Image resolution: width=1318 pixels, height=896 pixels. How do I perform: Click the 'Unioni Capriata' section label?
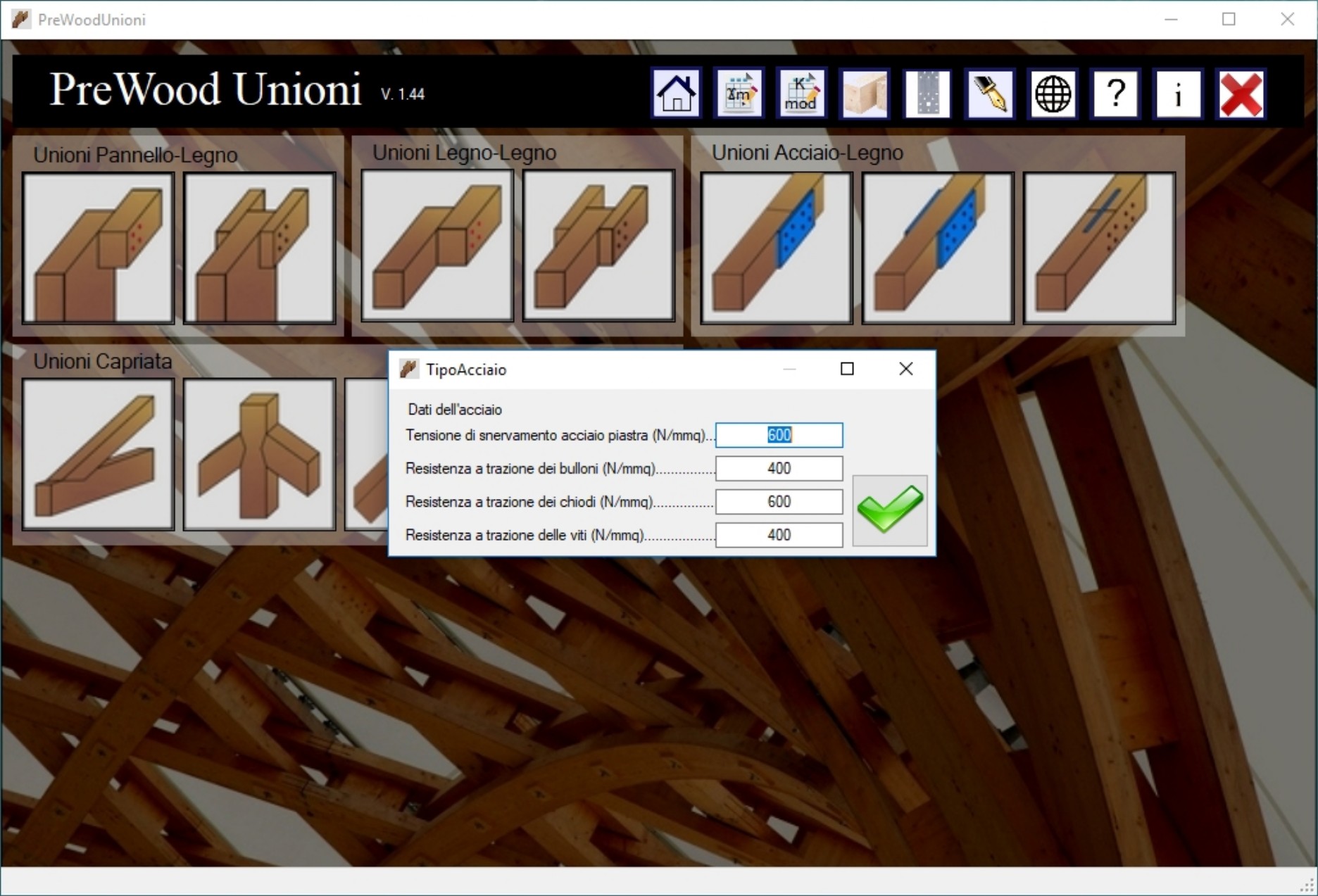click(103, 361)
